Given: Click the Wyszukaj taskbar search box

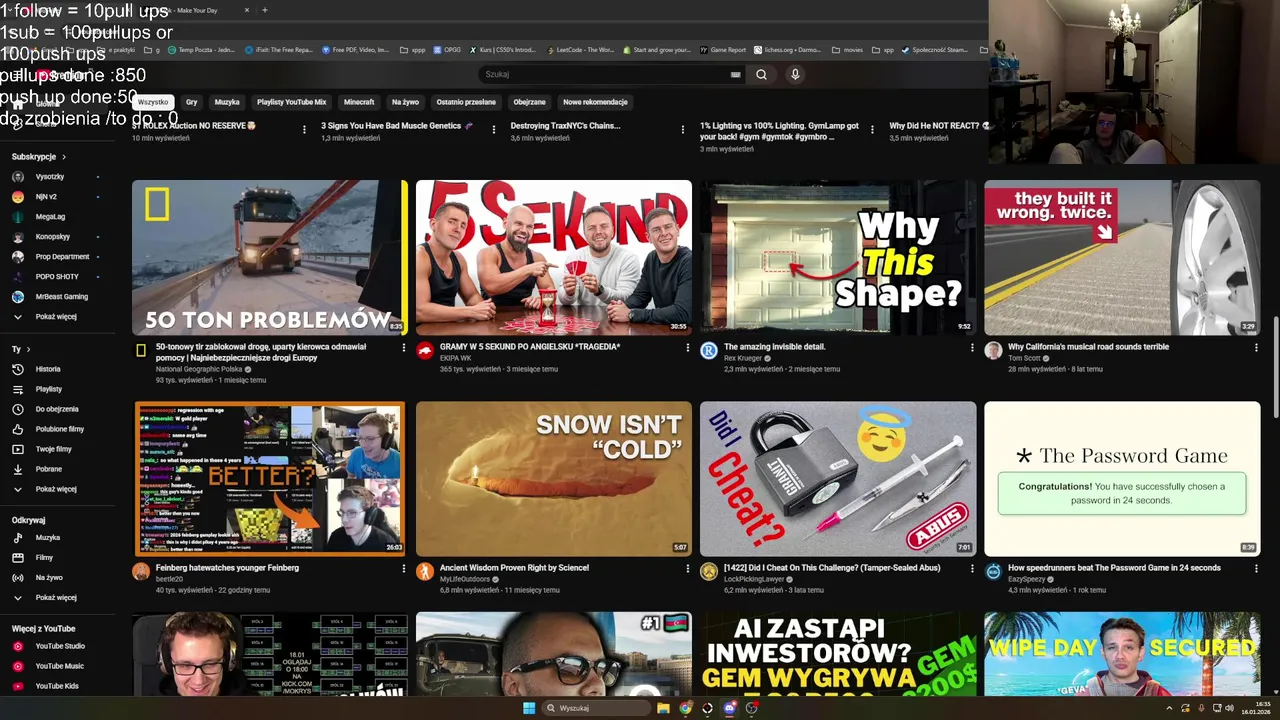Looking at the screenshot, I should (596, 708).
